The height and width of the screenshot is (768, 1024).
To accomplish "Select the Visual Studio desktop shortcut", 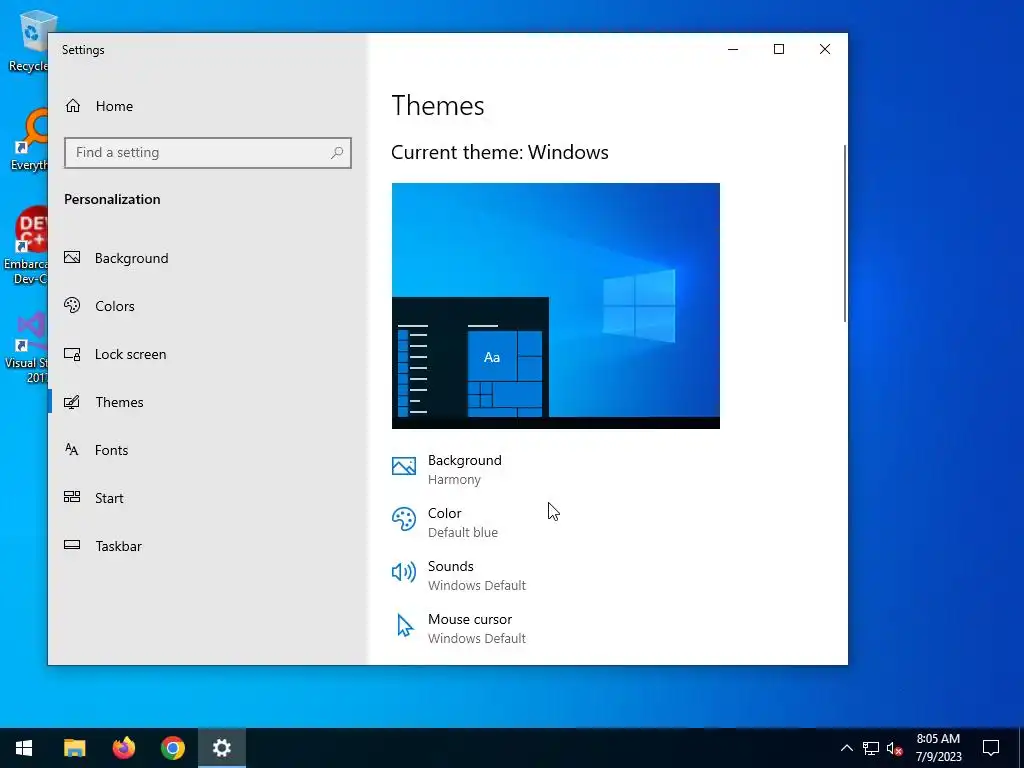I will pos(26,348).
